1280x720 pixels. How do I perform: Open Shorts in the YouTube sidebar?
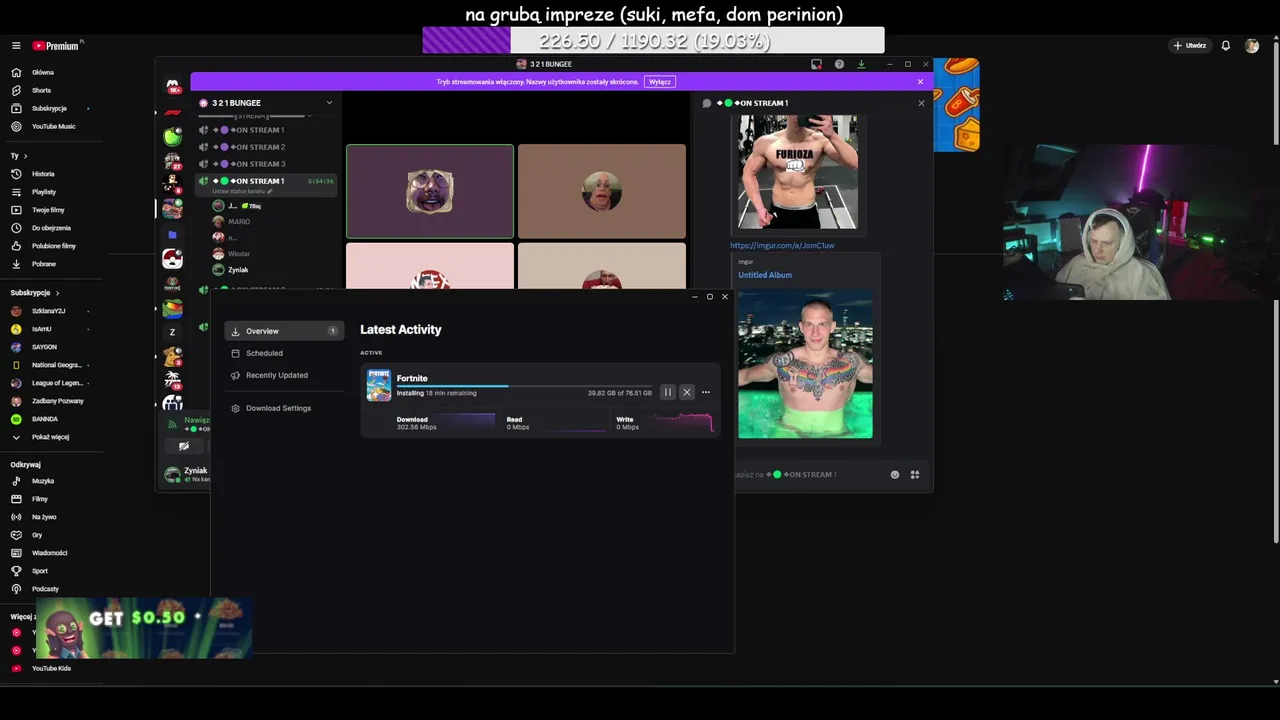pos(42,90)
